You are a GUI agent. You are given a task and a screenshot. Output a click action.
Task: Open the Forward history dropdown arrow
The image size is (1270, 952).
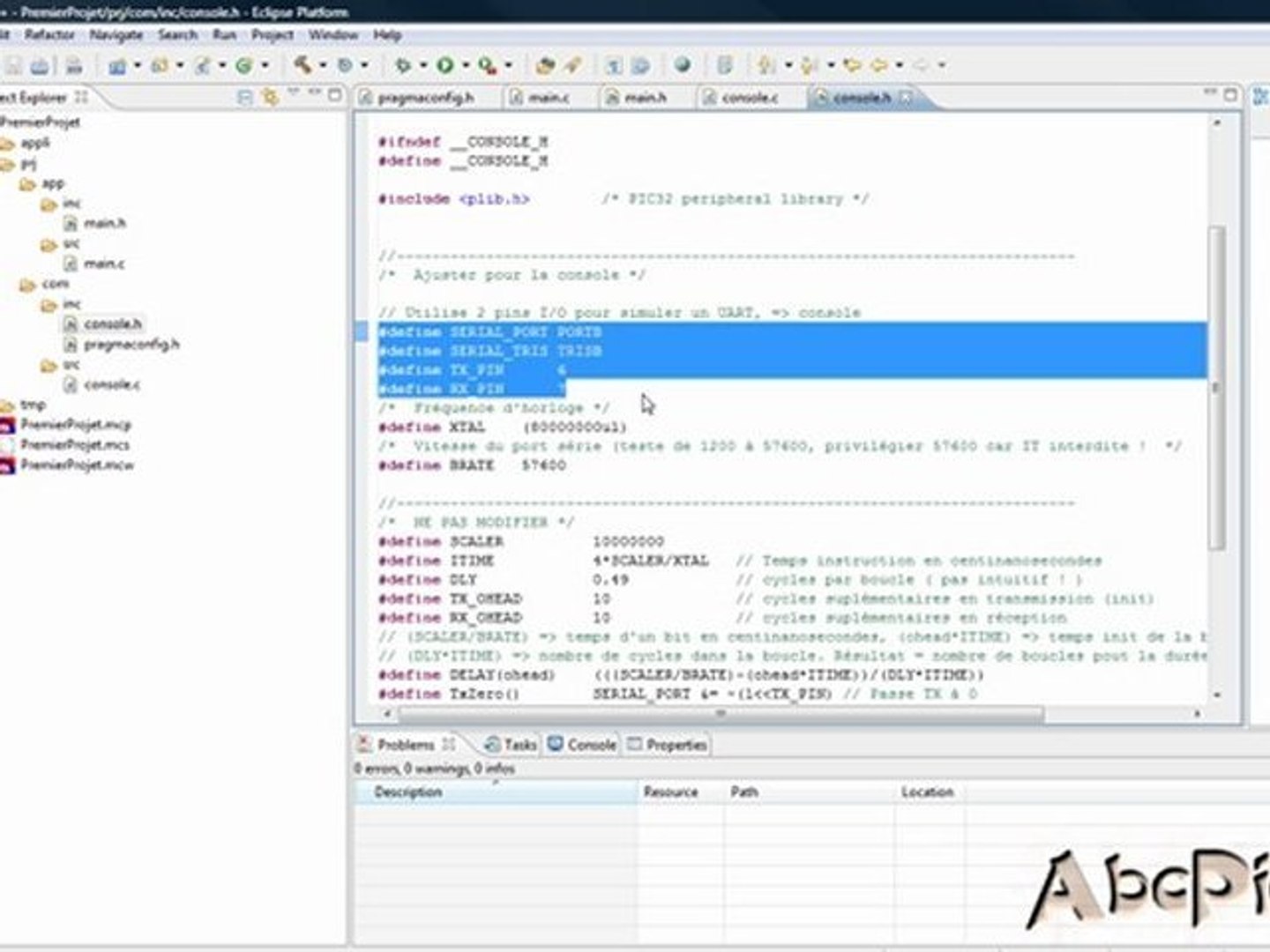942,66
